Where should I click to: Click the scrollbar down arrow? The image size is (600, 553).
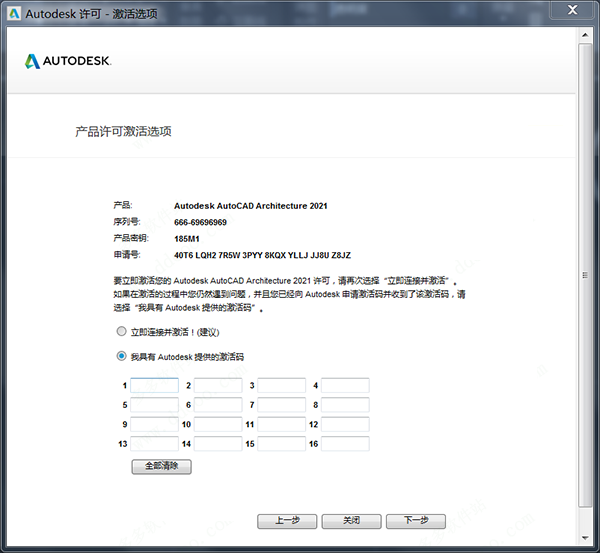(x=585, y=538)
